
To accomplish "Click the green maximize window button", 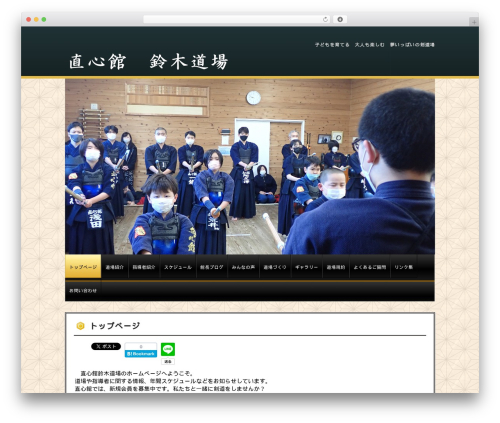I will click(44, 19).
